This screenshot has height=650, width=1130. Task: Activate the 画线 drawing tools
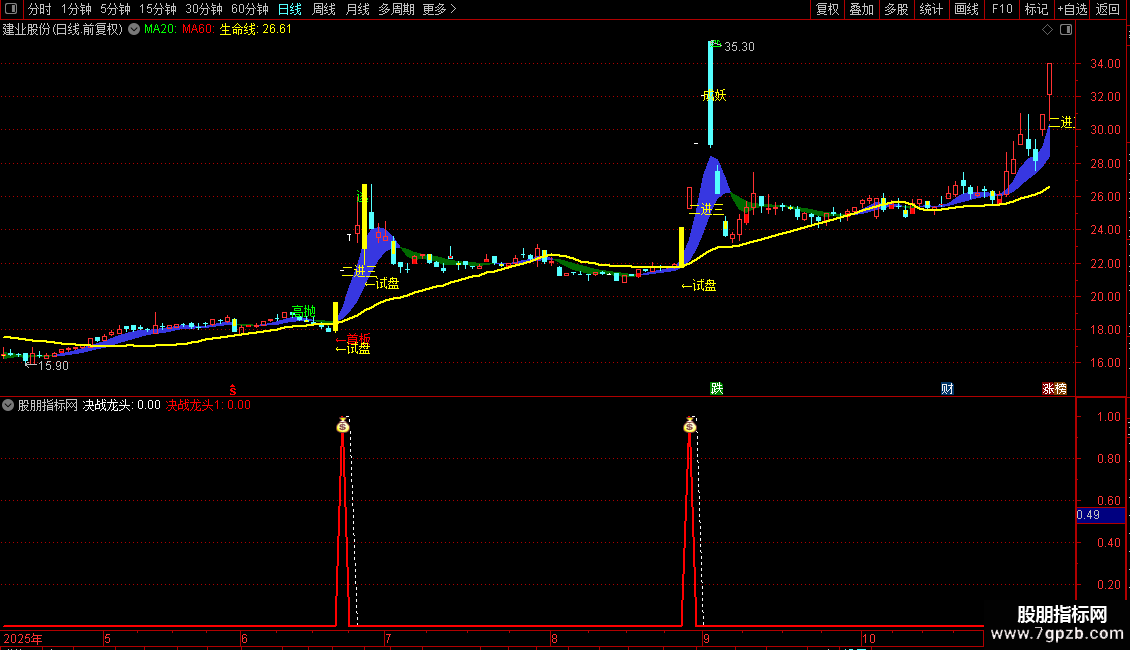pos(966,9)
